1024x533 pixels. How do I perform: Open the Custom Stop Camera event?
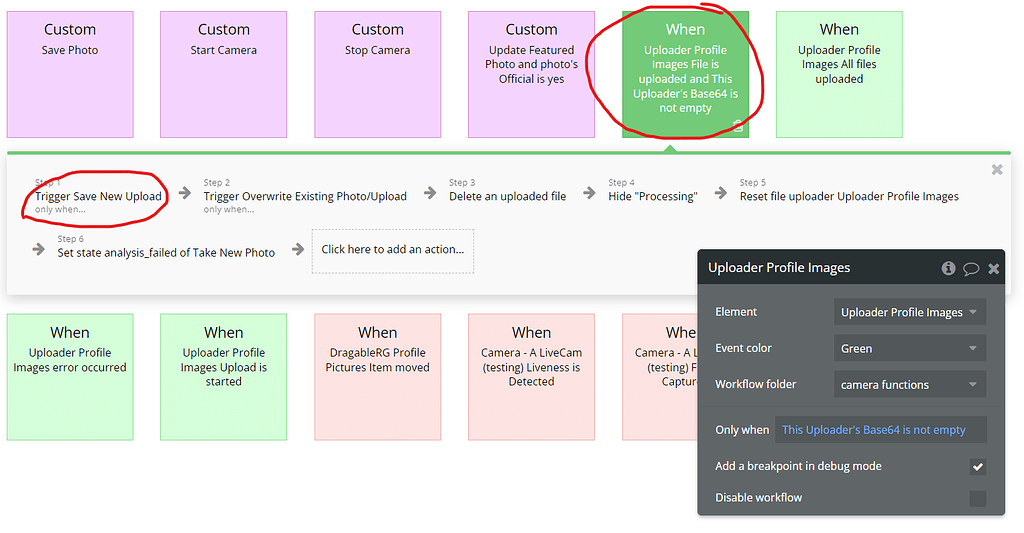coord(377,74)
